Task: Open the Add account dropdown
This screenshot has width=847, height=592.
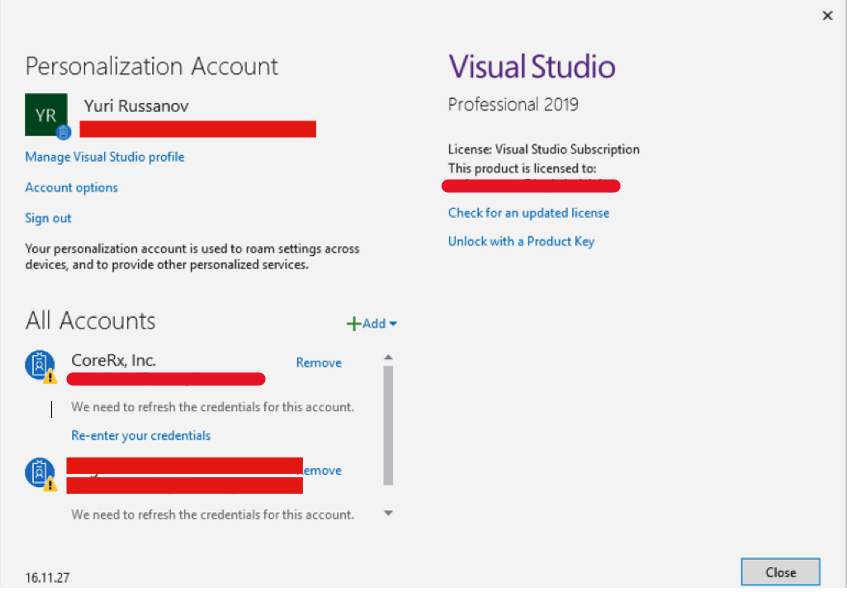Action: 392,323
